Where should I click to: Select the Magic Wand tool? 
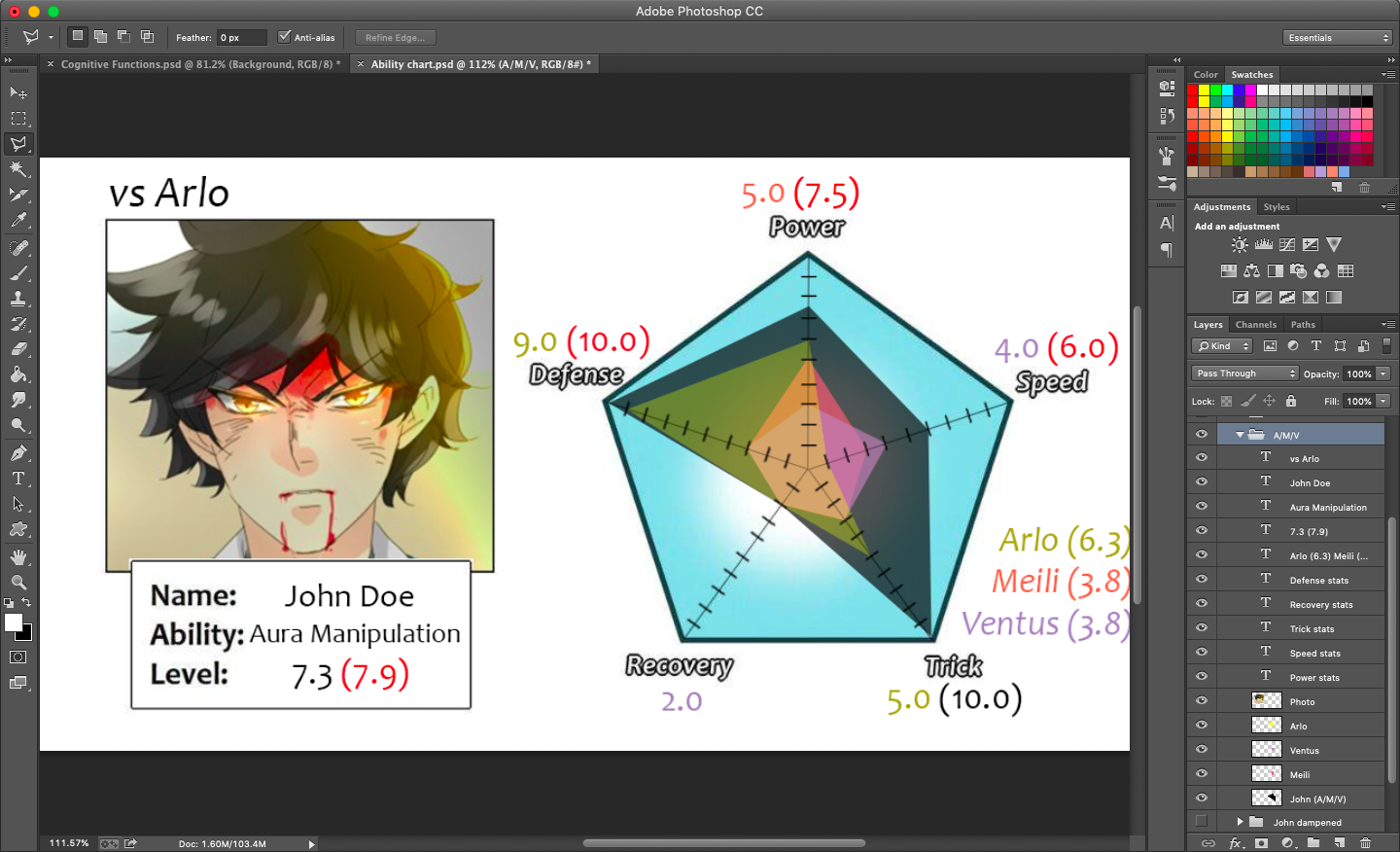[x=18, y=169]
